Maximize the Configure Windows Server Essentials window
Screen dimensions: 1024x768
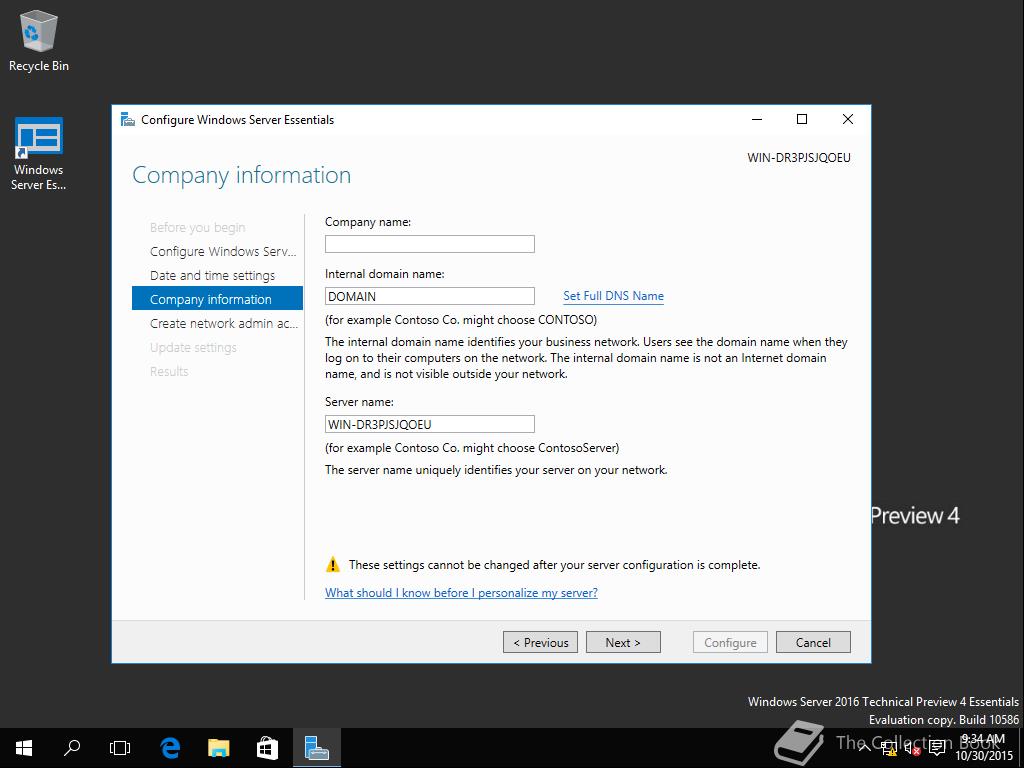pyautogui.click(x=802, y=119)
